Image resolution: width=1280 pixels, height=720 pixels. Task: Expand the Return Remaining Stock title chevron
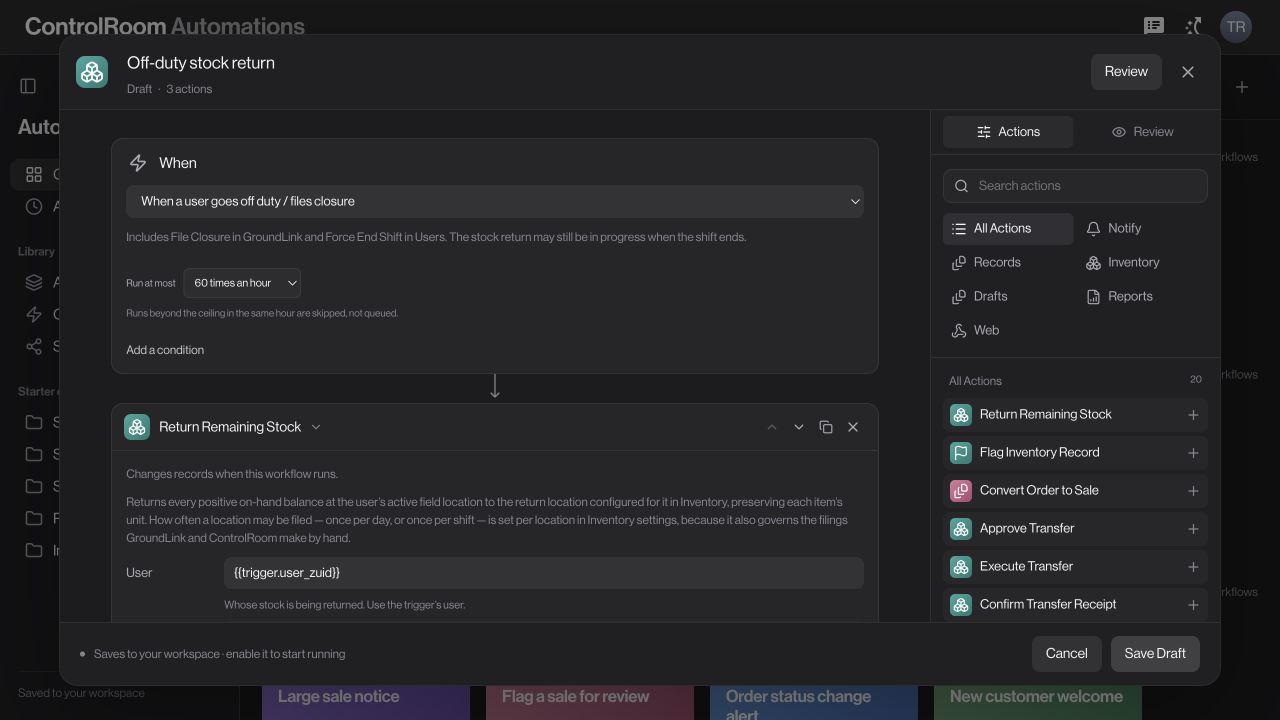(316, 427)
